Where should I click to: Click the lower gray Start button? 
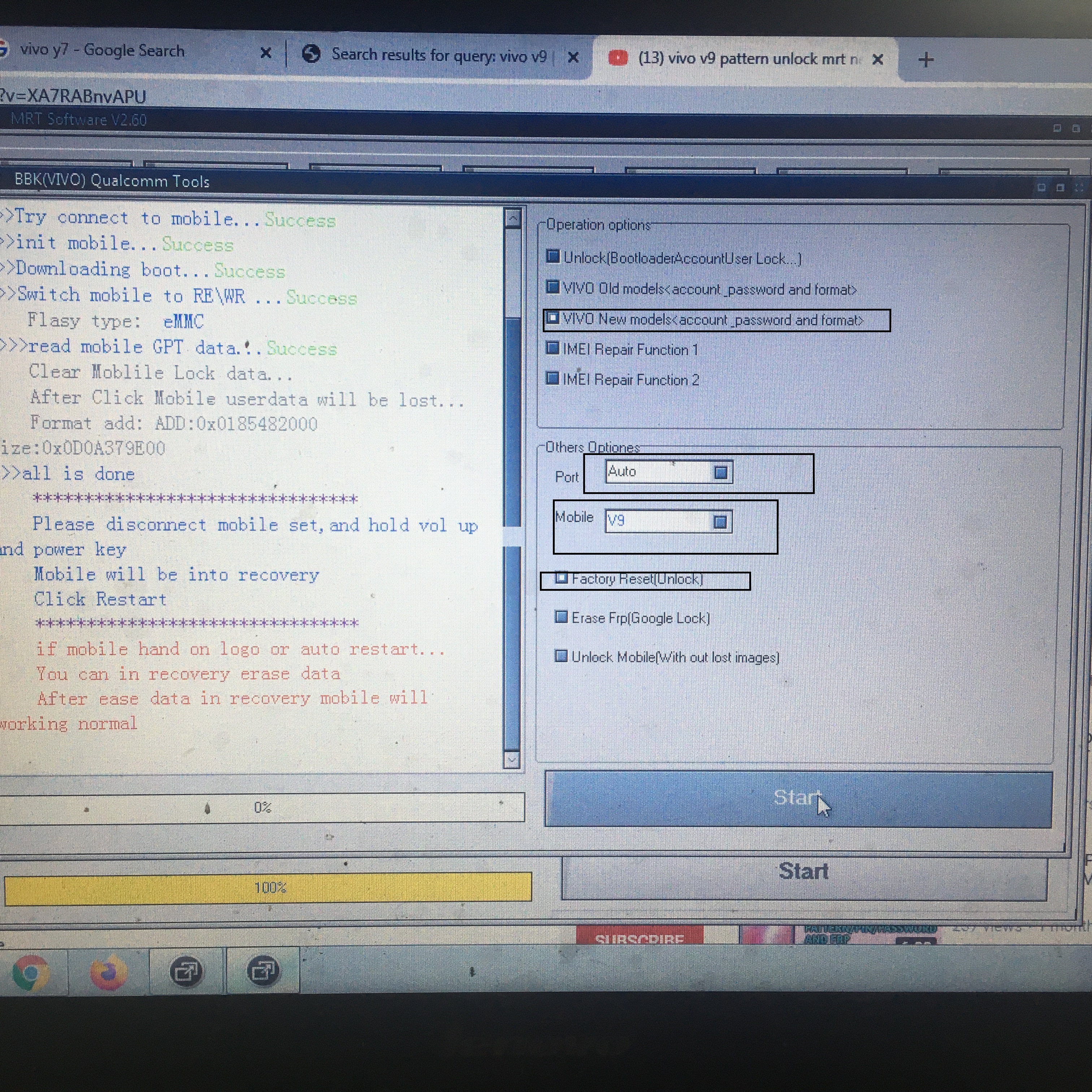(804, 877)
